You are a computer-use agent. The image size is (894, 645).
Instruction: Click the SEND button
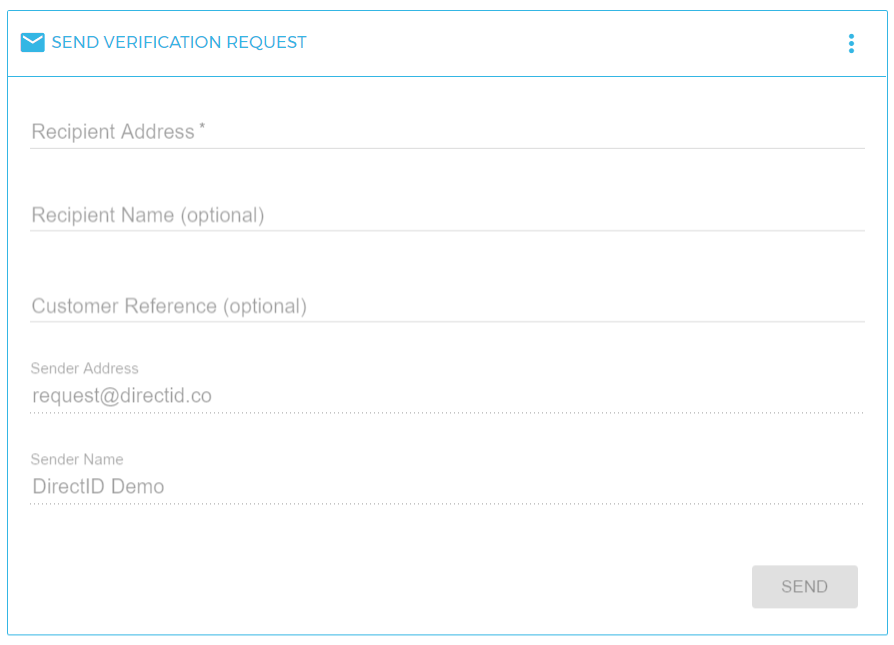pyautogui.click(x=804, y=586)
